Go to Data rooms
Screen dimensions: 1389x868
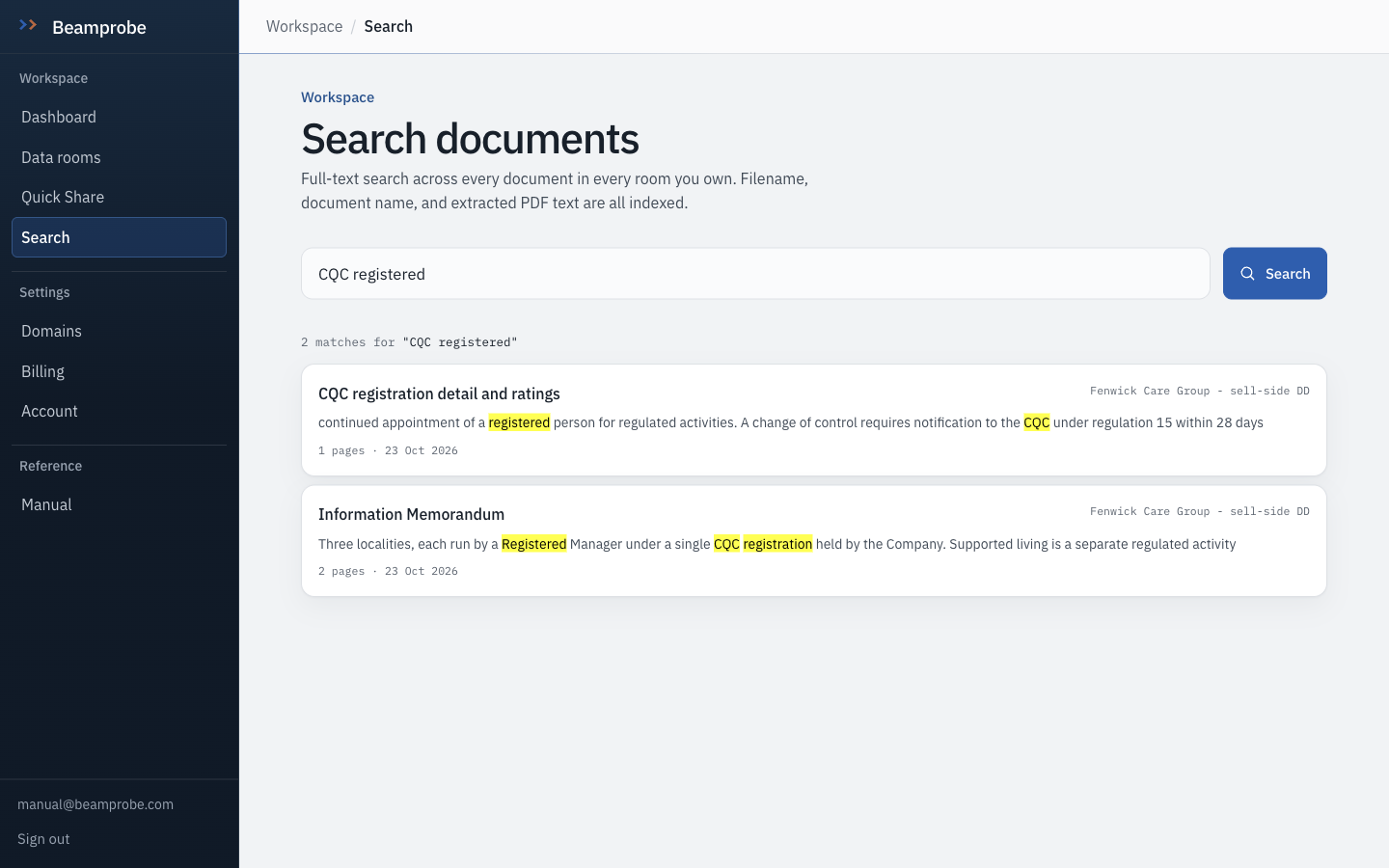coord(119,157)
